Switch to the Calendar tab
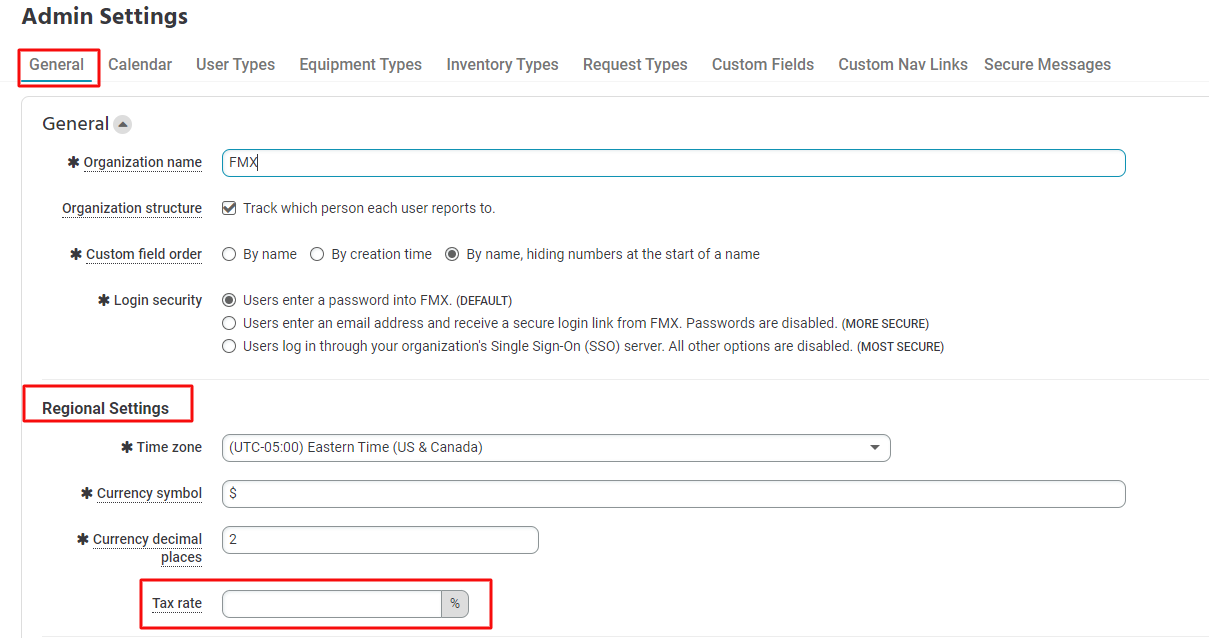The image size is (1209, 638). click(x=140, y=63)
